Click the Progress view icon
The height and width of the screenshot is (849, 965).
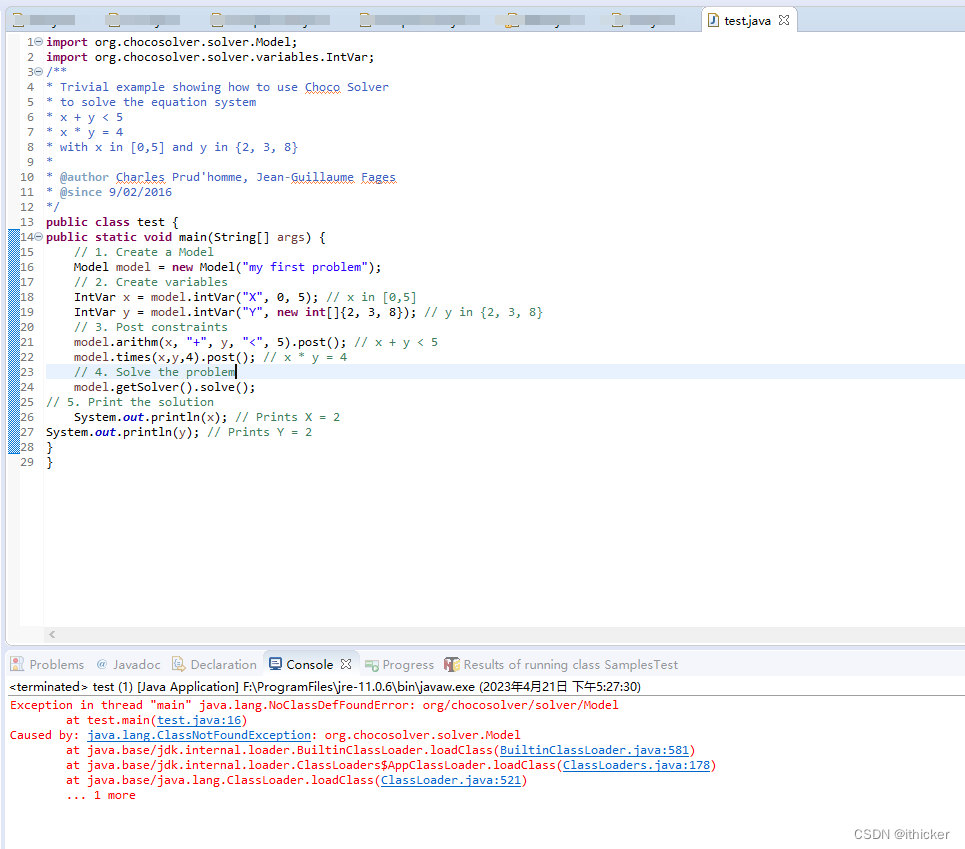point(371,665)
